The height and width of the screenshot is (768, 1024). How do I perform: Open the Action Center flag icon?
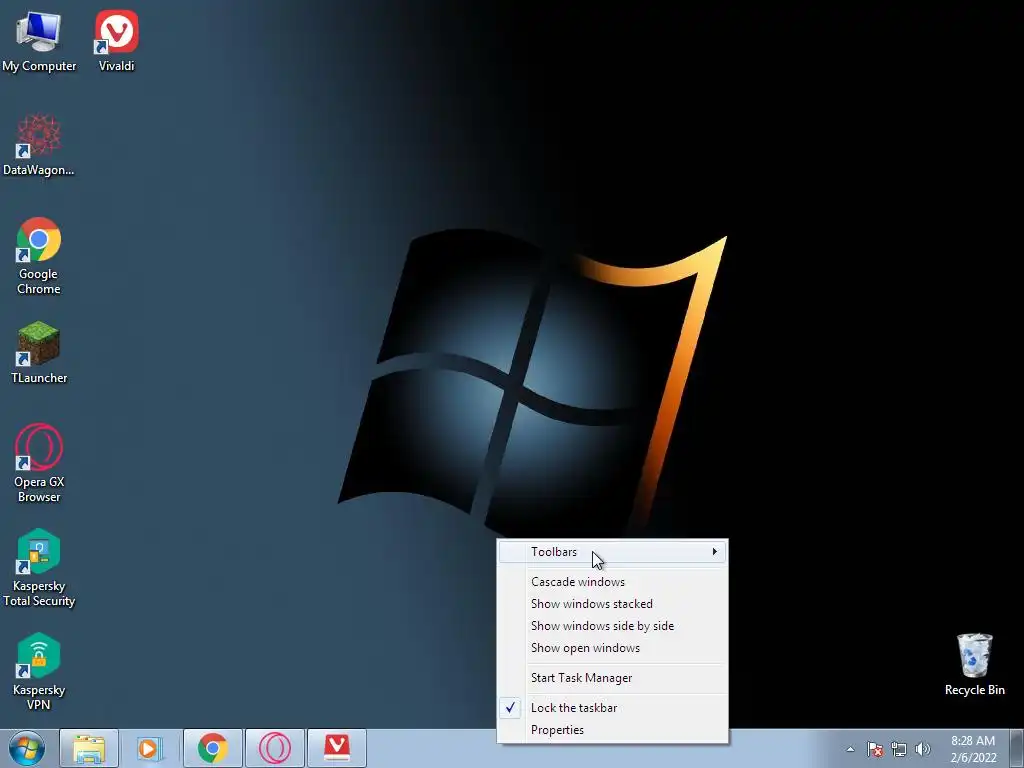coord(875,749)
